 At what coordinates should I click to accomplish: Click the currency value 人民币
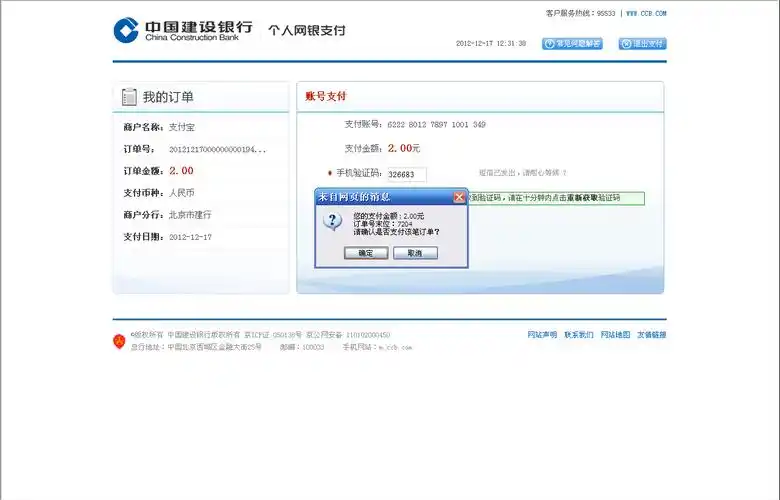(x=182, y=193)
